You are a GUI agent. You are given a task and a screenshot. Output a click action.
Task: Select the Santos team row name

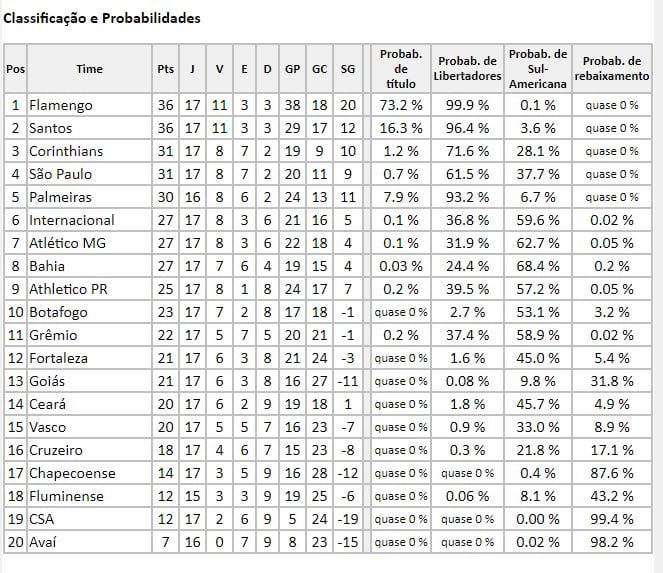(54, 128)
